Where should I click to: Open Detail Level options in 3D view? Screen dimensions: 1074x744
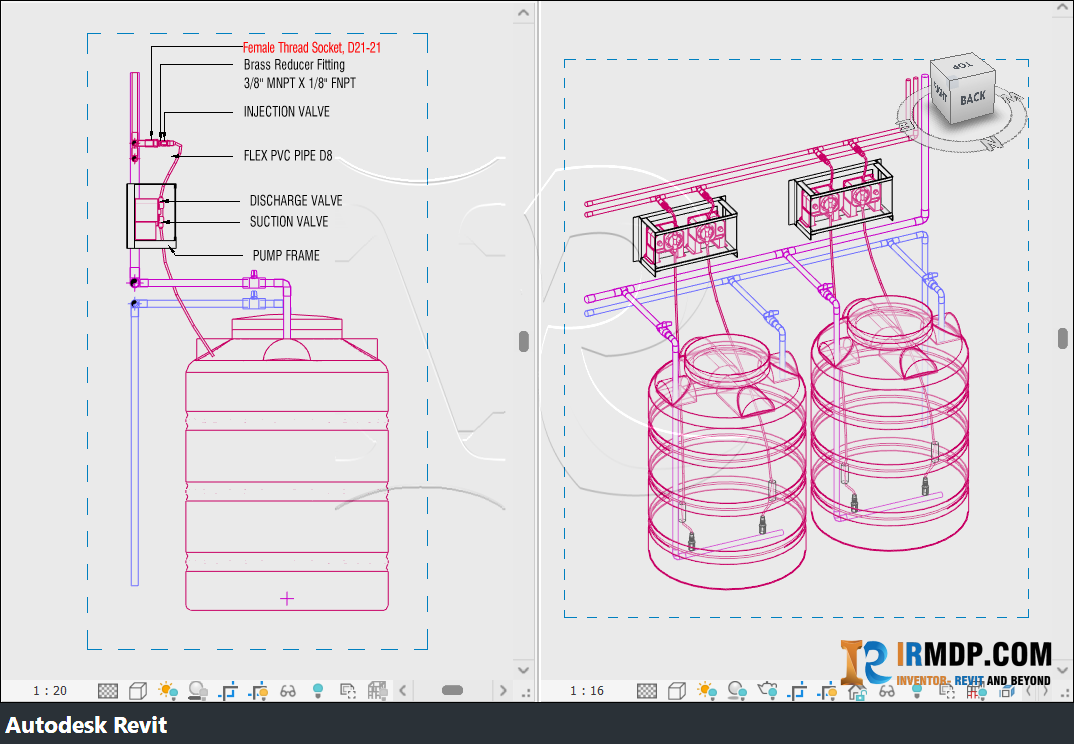pyautogui.click(x=647, y=691)
